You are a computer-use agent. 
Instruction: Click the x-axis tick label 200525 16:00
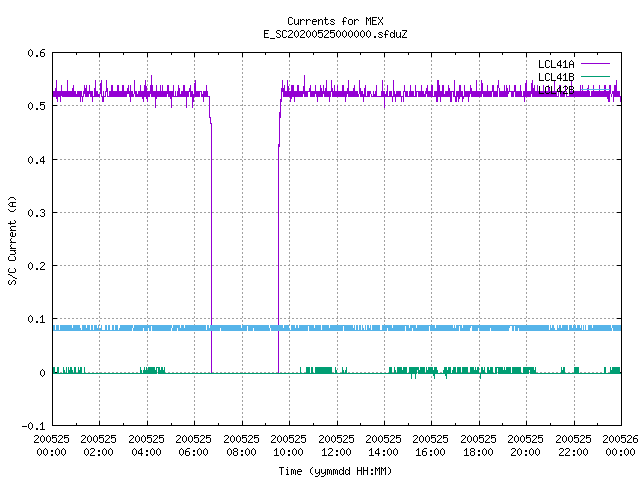[431, 445]
